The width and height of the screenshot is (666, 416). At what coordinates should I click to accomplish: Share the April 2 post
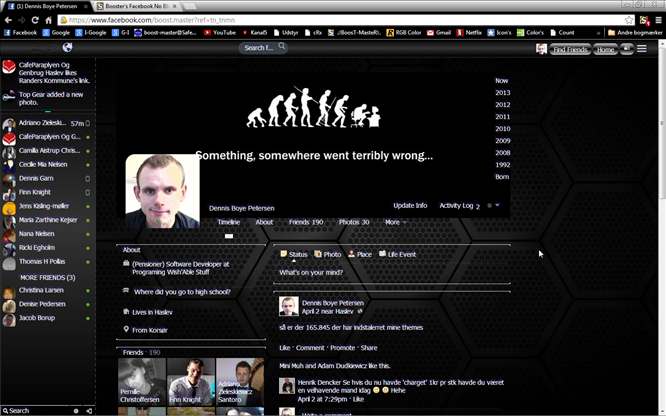(x=369, y=348)
